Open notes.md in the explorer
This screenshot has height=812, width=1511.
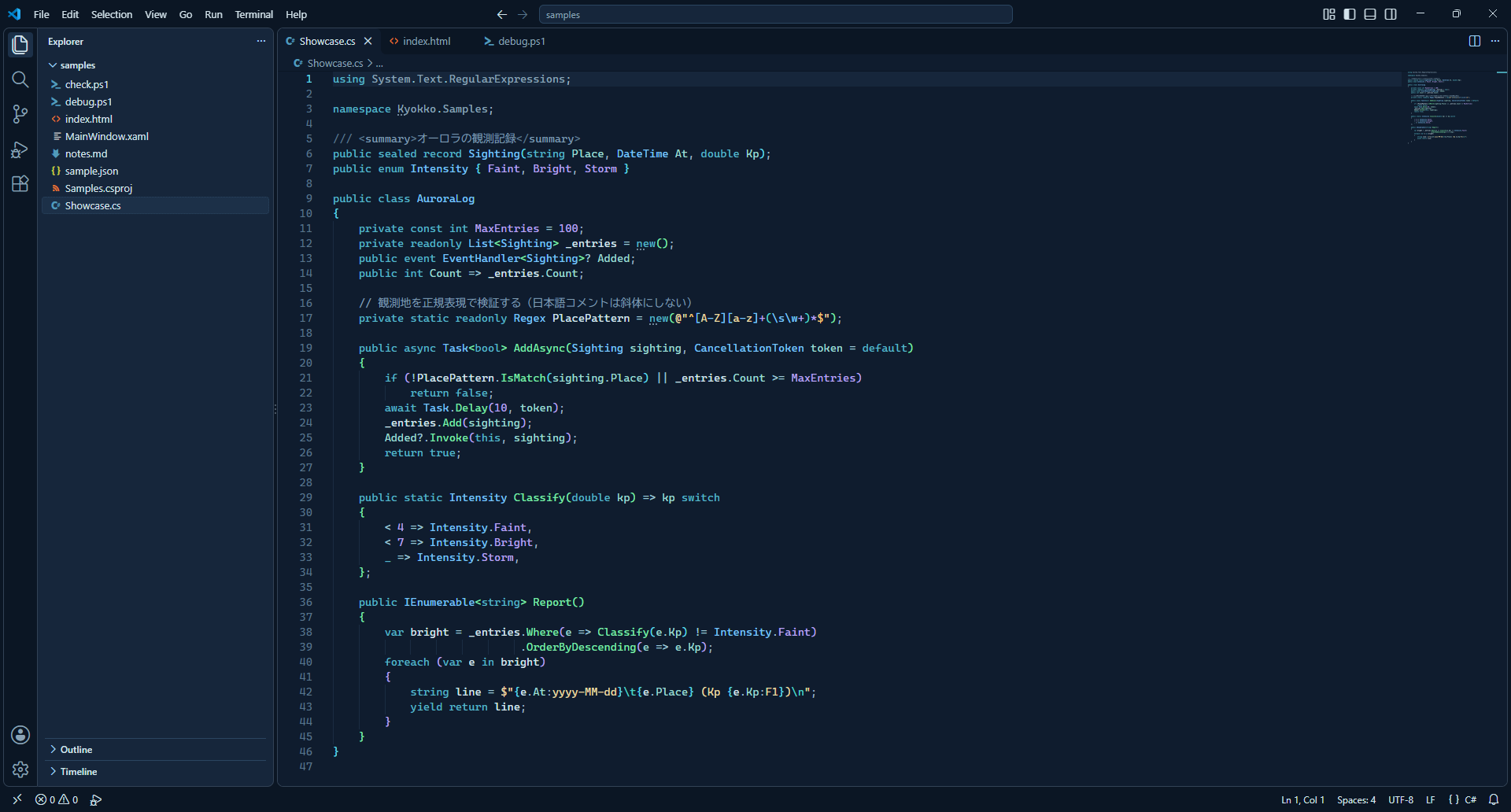155,153
